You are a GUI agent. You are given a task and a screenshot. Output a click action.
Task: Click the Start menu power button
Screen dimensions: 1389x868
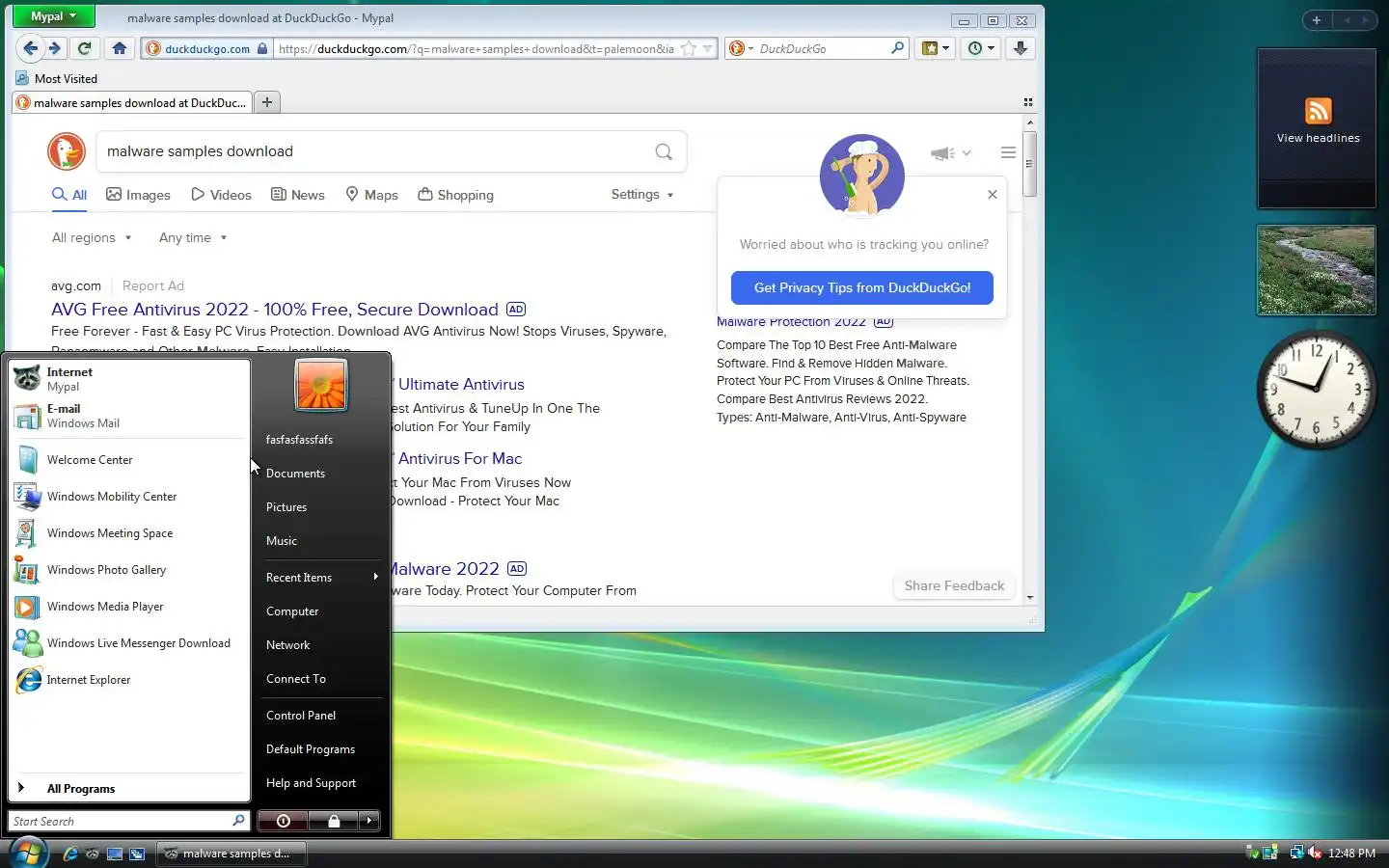point(283,821)
